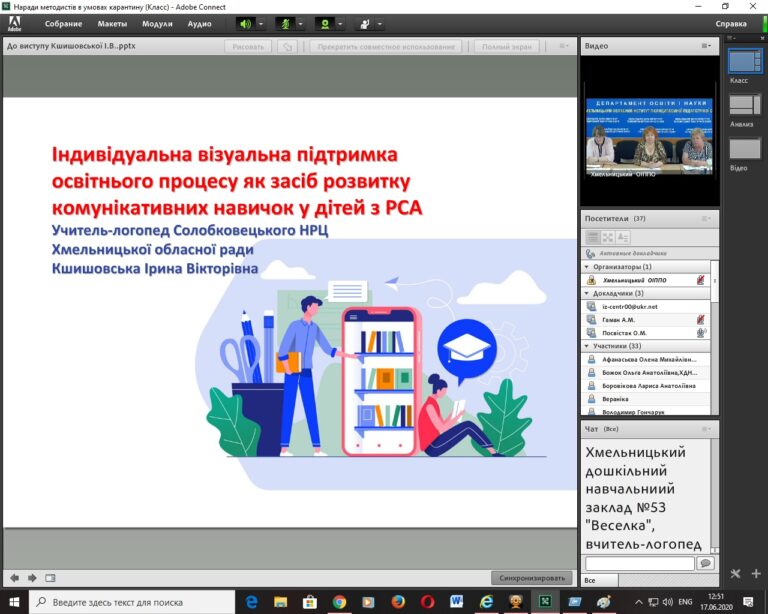768x614 pixels.
Task: Open Video pod options menu icon
Action: [x=706, y=46]
